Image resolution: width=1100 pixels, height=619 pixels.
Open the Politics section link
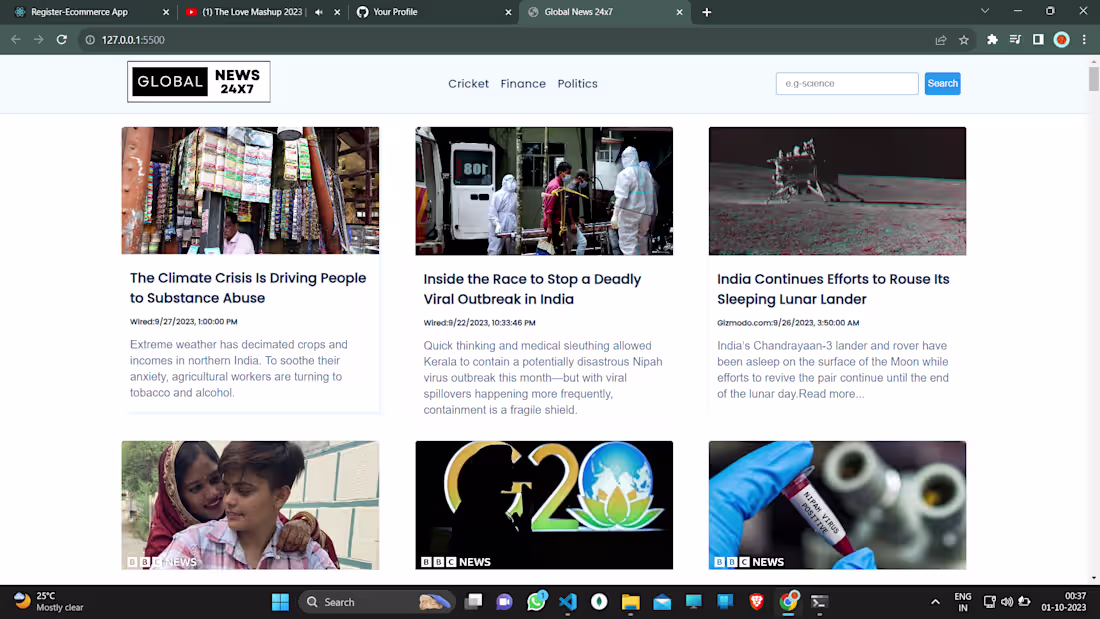click(x=577, y=84)
